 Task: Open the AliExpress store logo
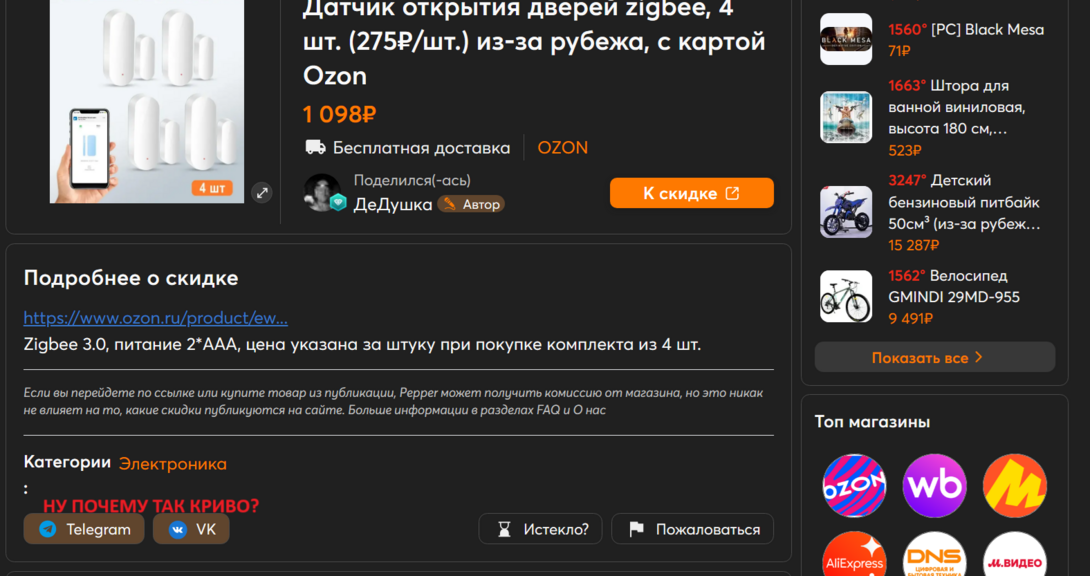(x=854, y=555)
